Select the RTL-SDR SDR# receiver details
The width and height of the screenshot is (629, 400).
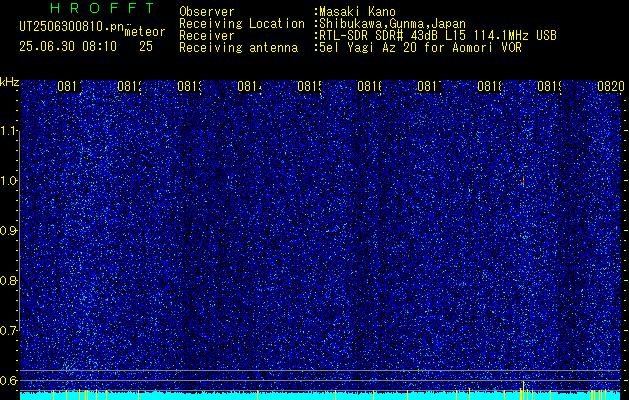pyautogui.click(x=436, y=36)
